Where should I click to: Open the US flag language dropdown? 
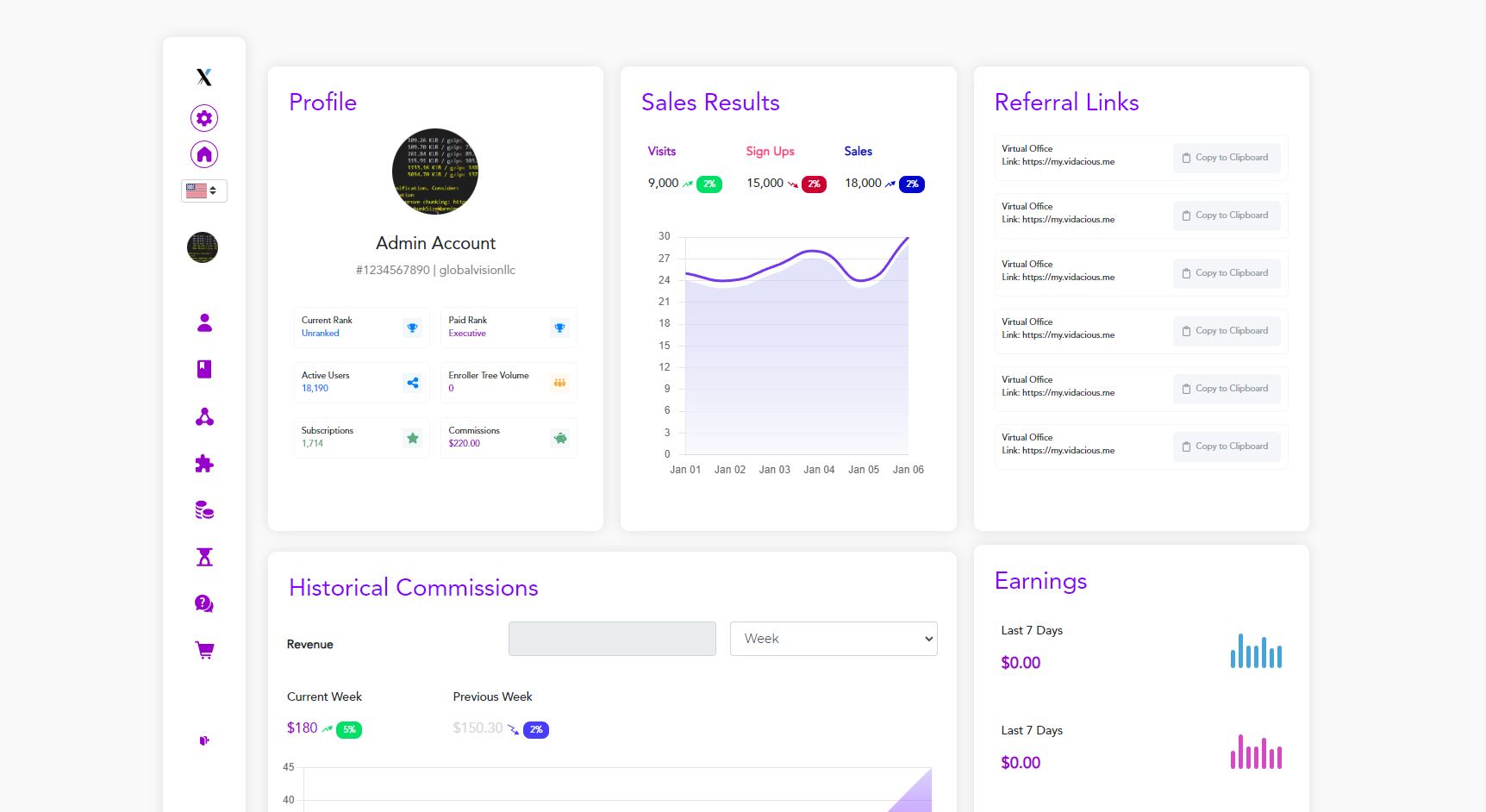tap(203, 191)
